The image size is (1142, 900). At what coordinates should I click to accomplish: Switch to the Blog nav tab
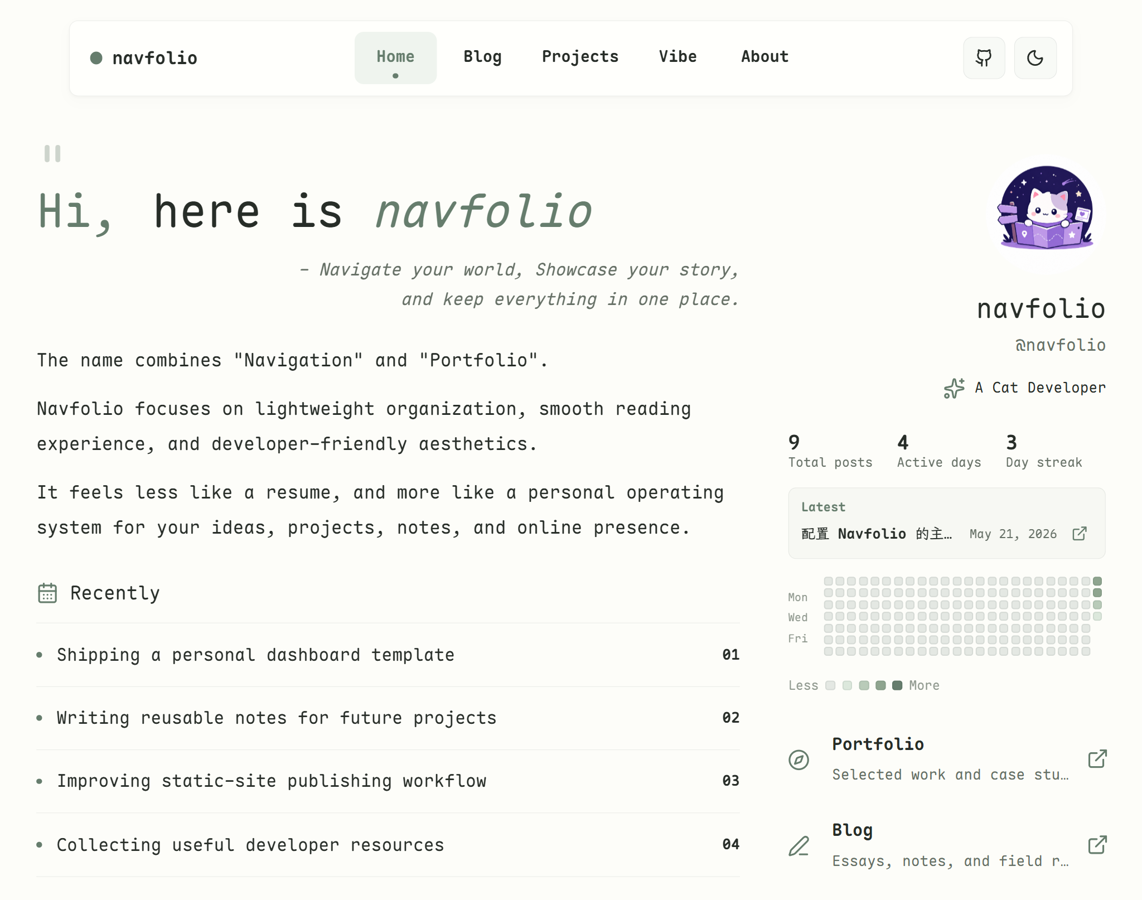point(482,57)
